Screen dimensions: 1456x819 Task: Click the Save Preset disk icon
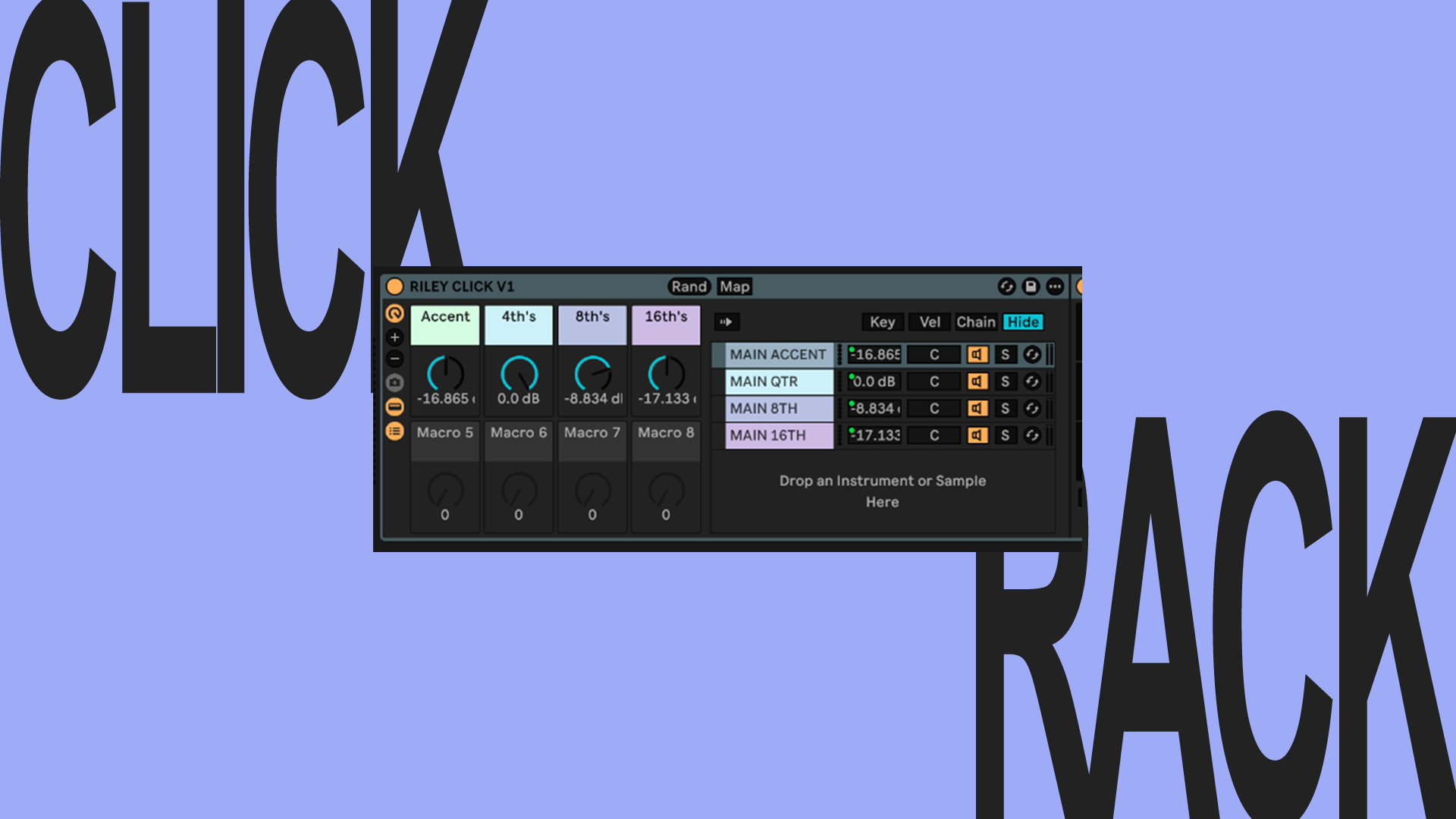pos(1031,287)
